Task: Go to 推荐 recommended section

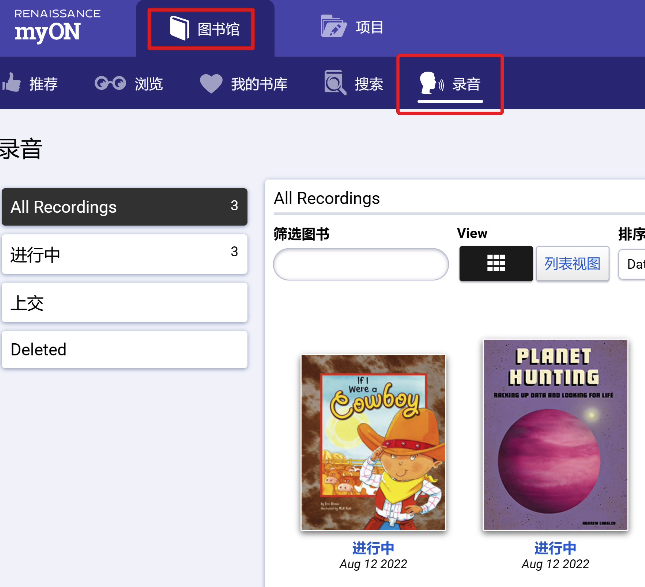Action: (x=30, y=84)
